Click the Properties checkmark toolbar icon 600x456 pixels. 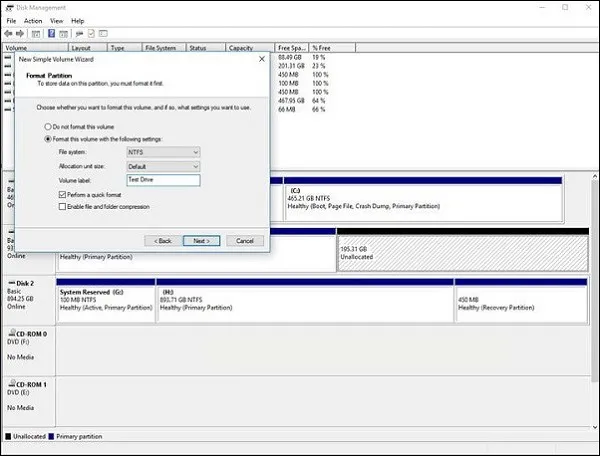91,34
